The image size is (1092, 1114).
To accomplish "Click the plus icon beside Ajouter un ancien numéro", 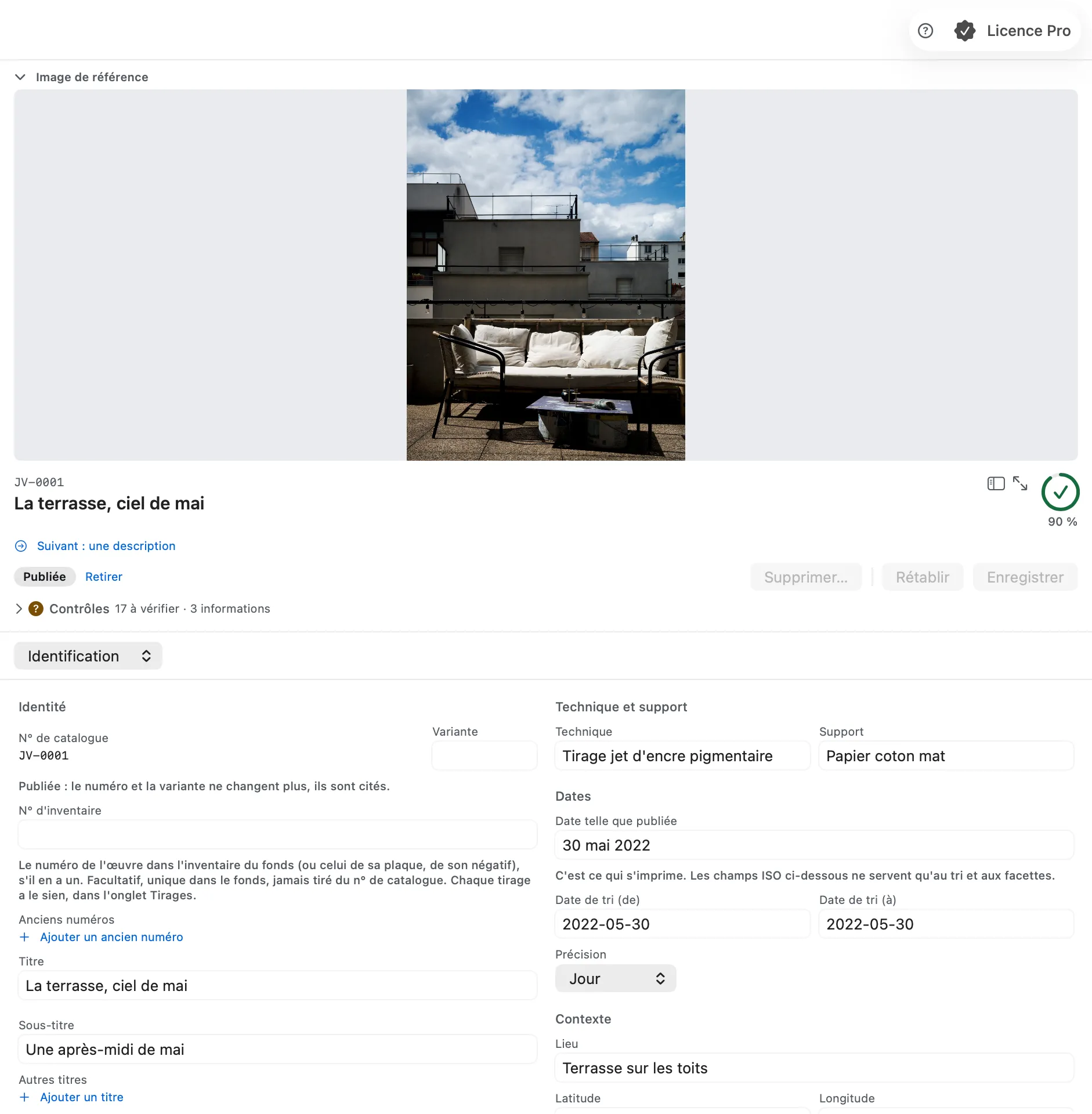I will pyautogui.click(x=24, y=937).
